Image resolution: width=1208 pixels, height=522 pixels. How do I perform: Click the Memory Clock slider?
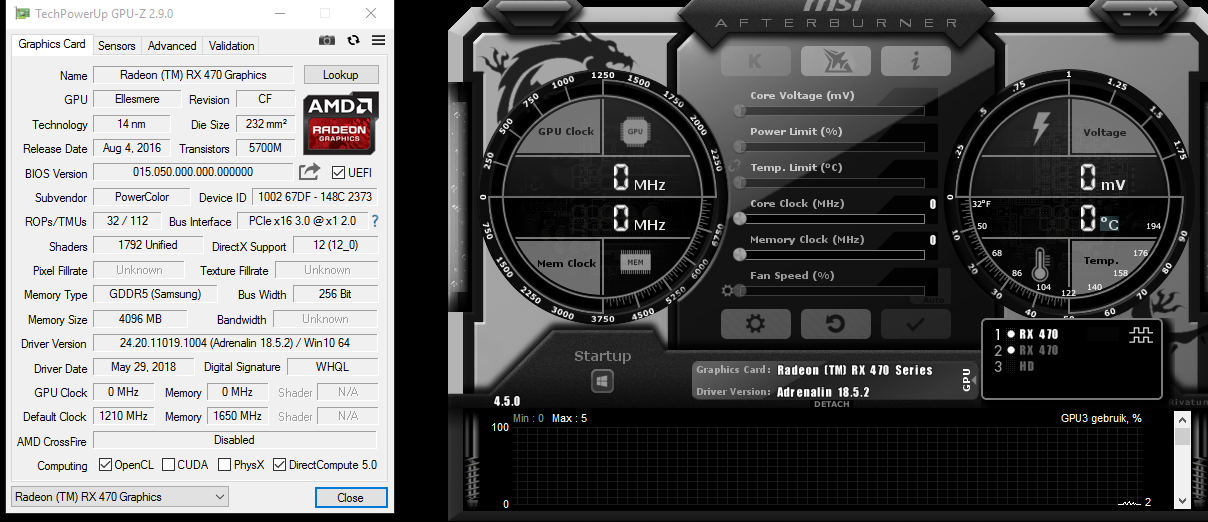click(x=831, y=254)
